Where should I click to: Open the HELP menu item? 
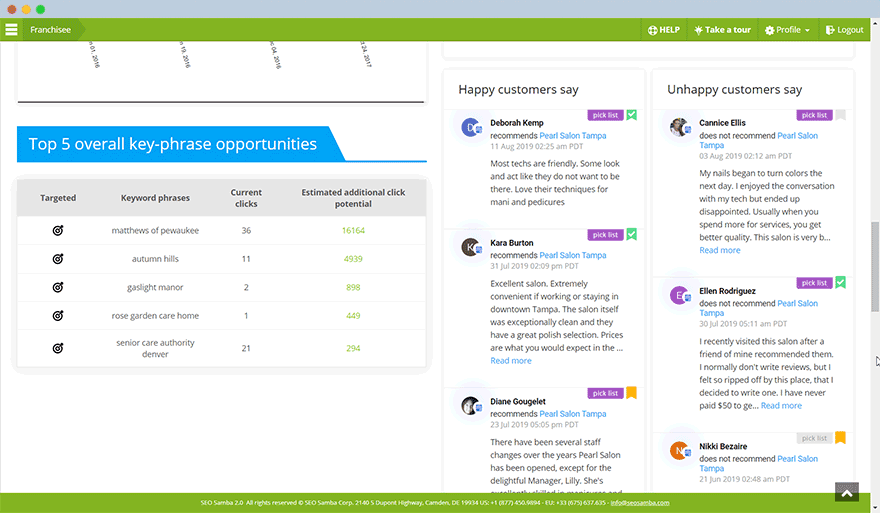pyautogui.click(x=663, y=30)
